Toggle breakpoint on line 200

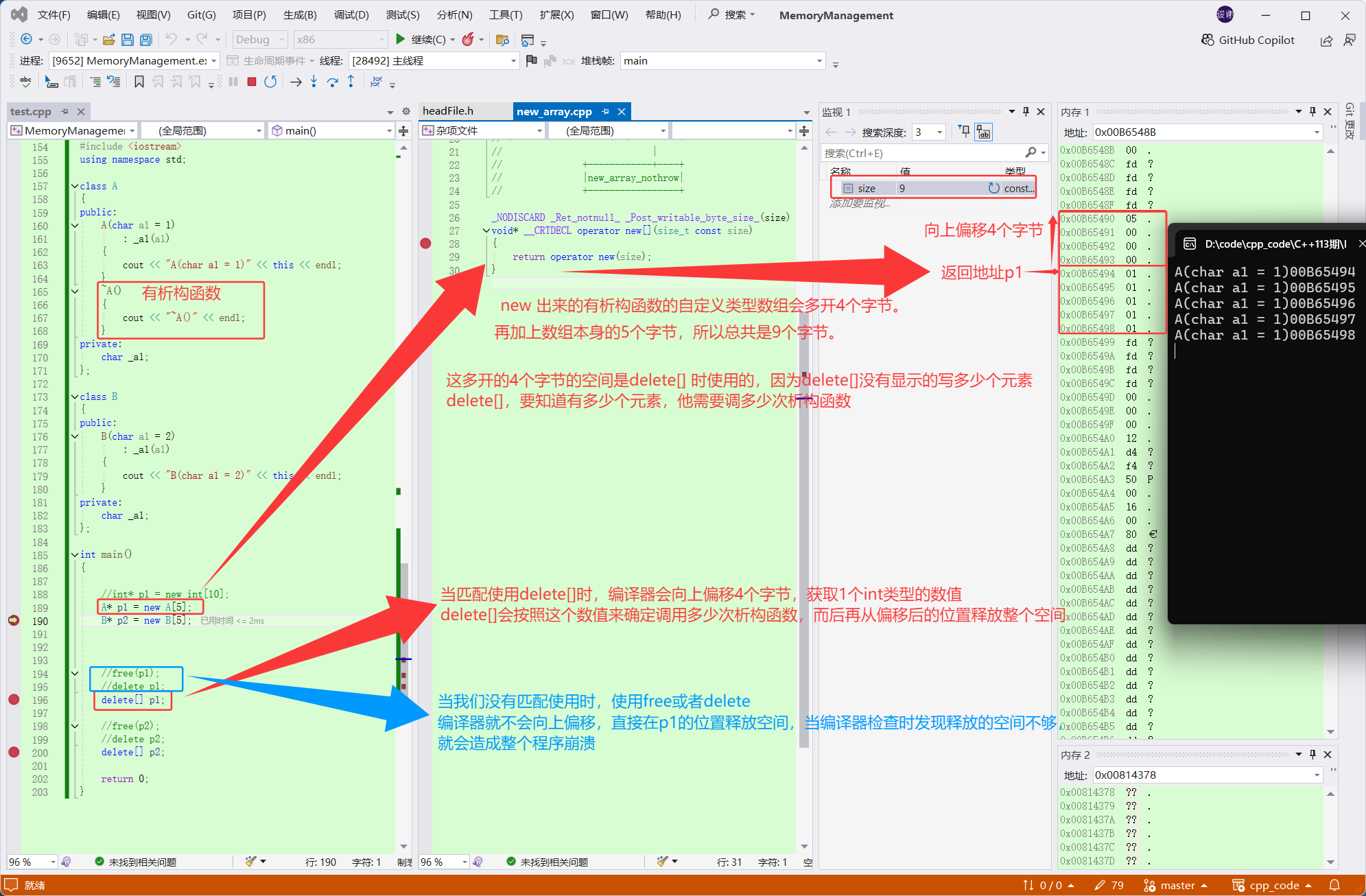click(x=14, y=752)
